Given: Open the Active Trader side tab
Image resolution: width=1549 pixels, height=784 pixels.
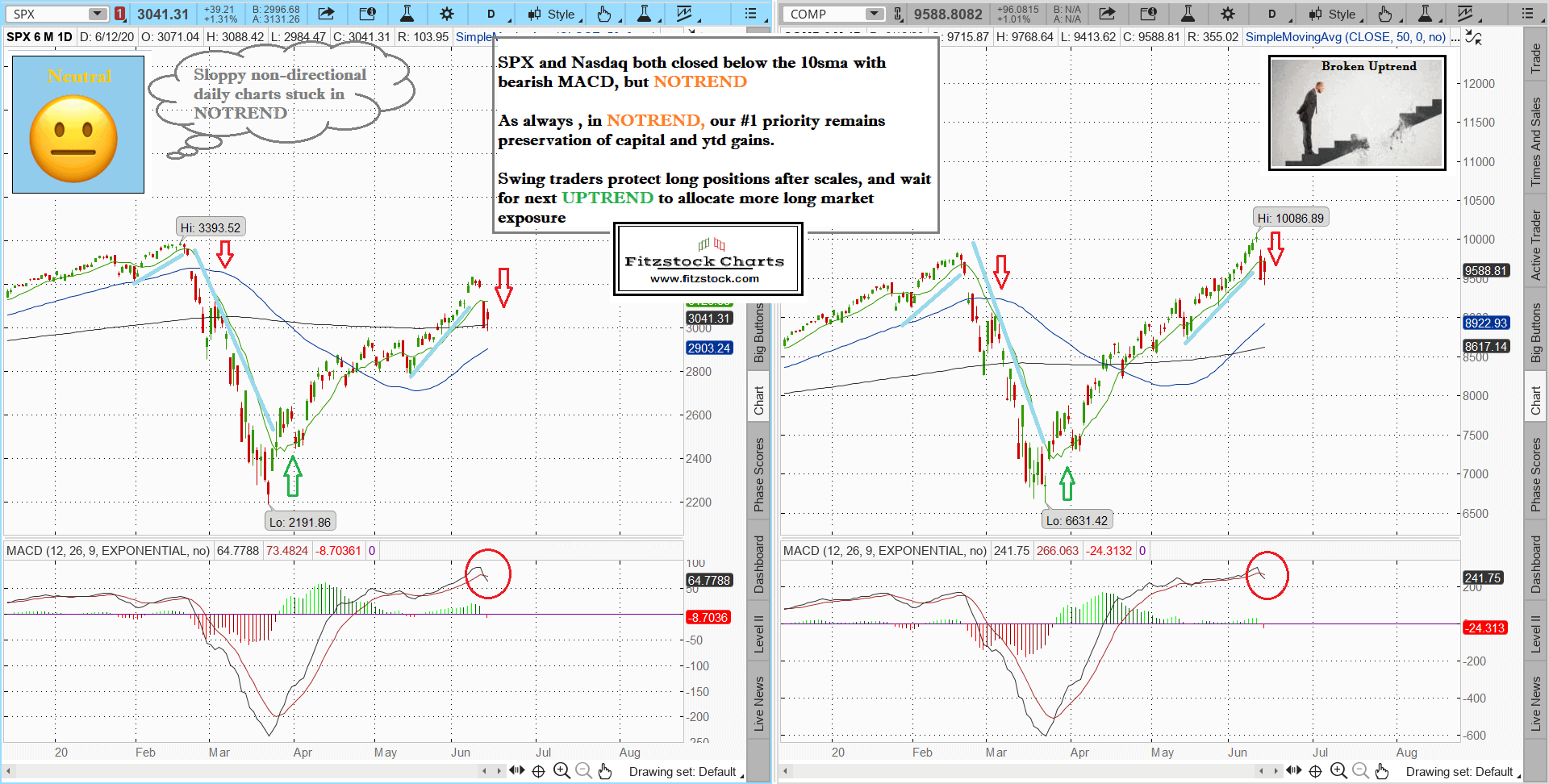Looking at the screenshot, I should click(1536, 246).
